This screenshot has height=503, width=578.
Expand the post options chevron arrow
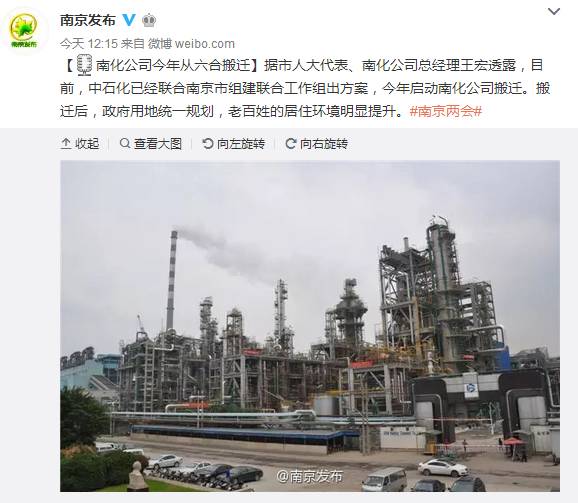click(554, 12)
